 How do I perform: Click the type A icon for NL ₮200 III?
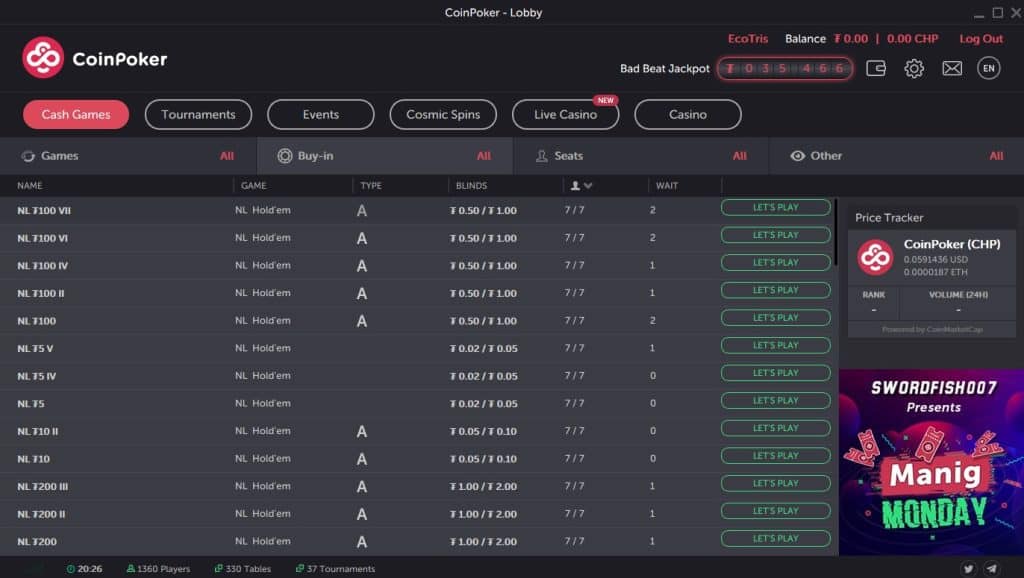362,487
